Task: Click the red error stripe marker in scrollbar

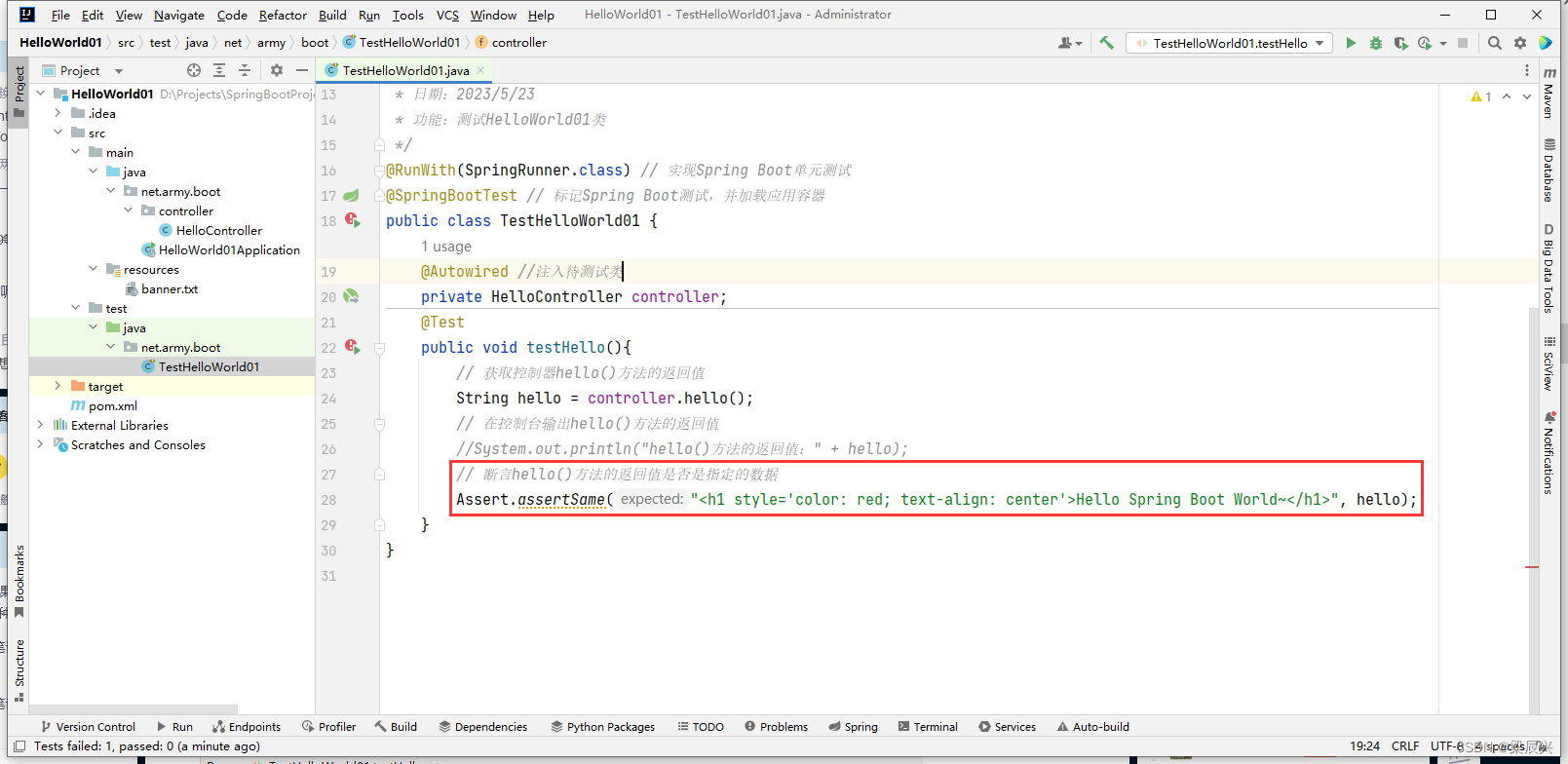Action: point(1532,567)
